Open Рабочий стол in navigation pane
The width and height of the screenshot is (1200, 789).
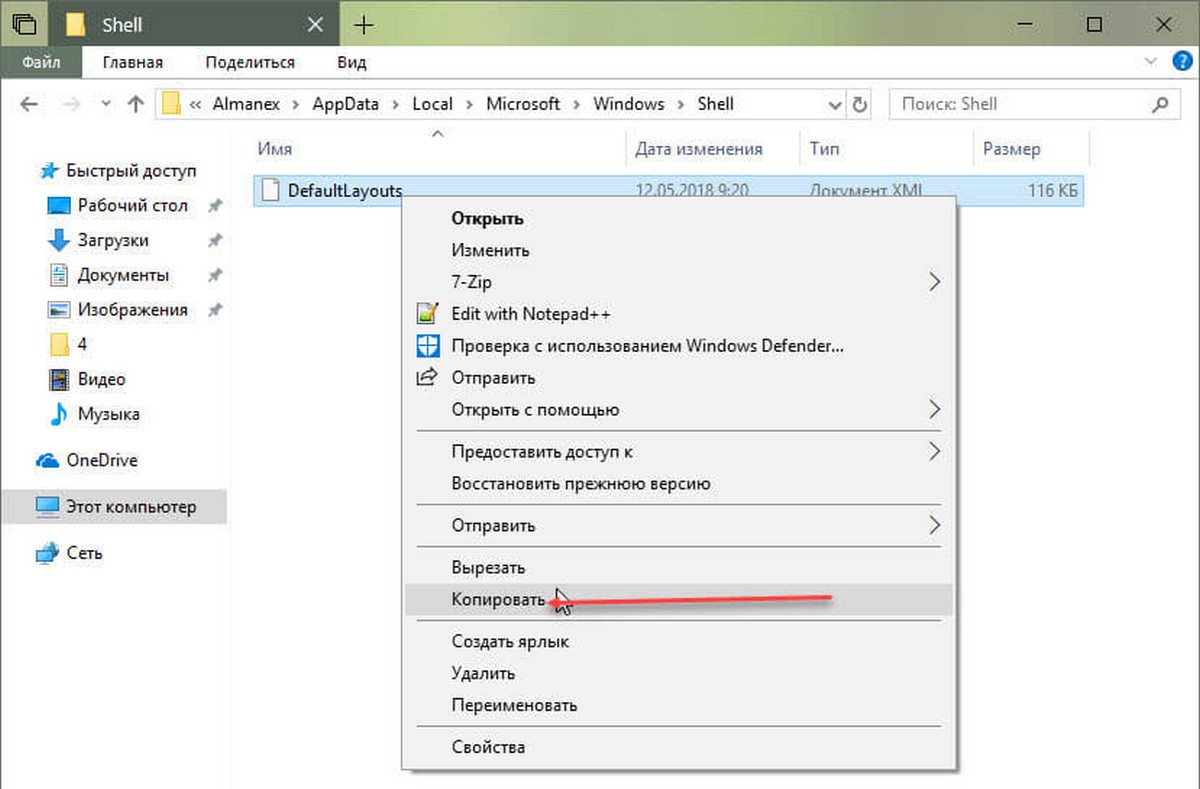click(132, 206)
